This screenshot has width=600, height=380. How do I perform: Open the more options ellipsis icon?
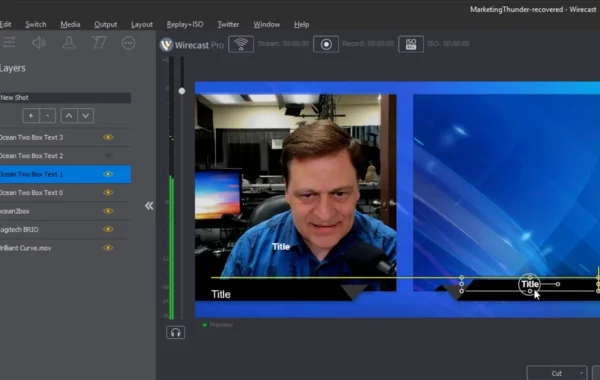[x=129, y=43]
